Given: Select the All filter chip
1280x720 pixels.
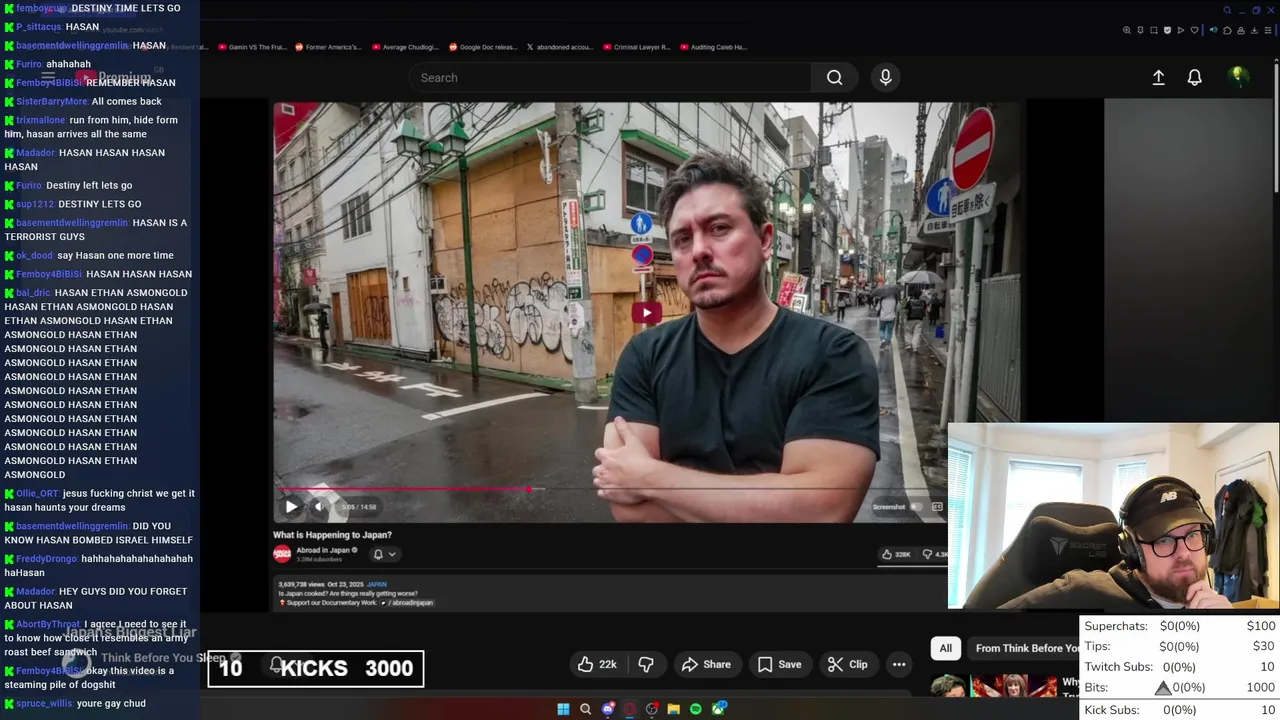Looking at the screenshot, I should point(945,648).
